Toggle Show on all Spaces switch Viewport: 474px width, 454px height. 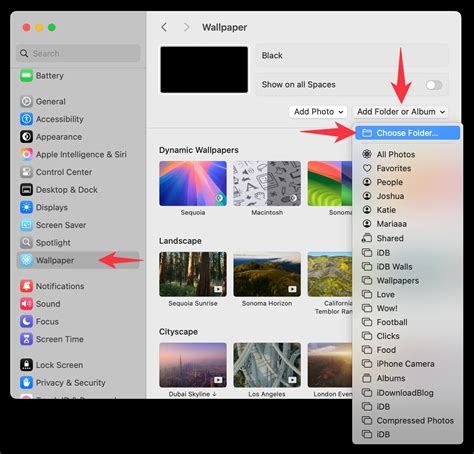[x=434, y=85]
